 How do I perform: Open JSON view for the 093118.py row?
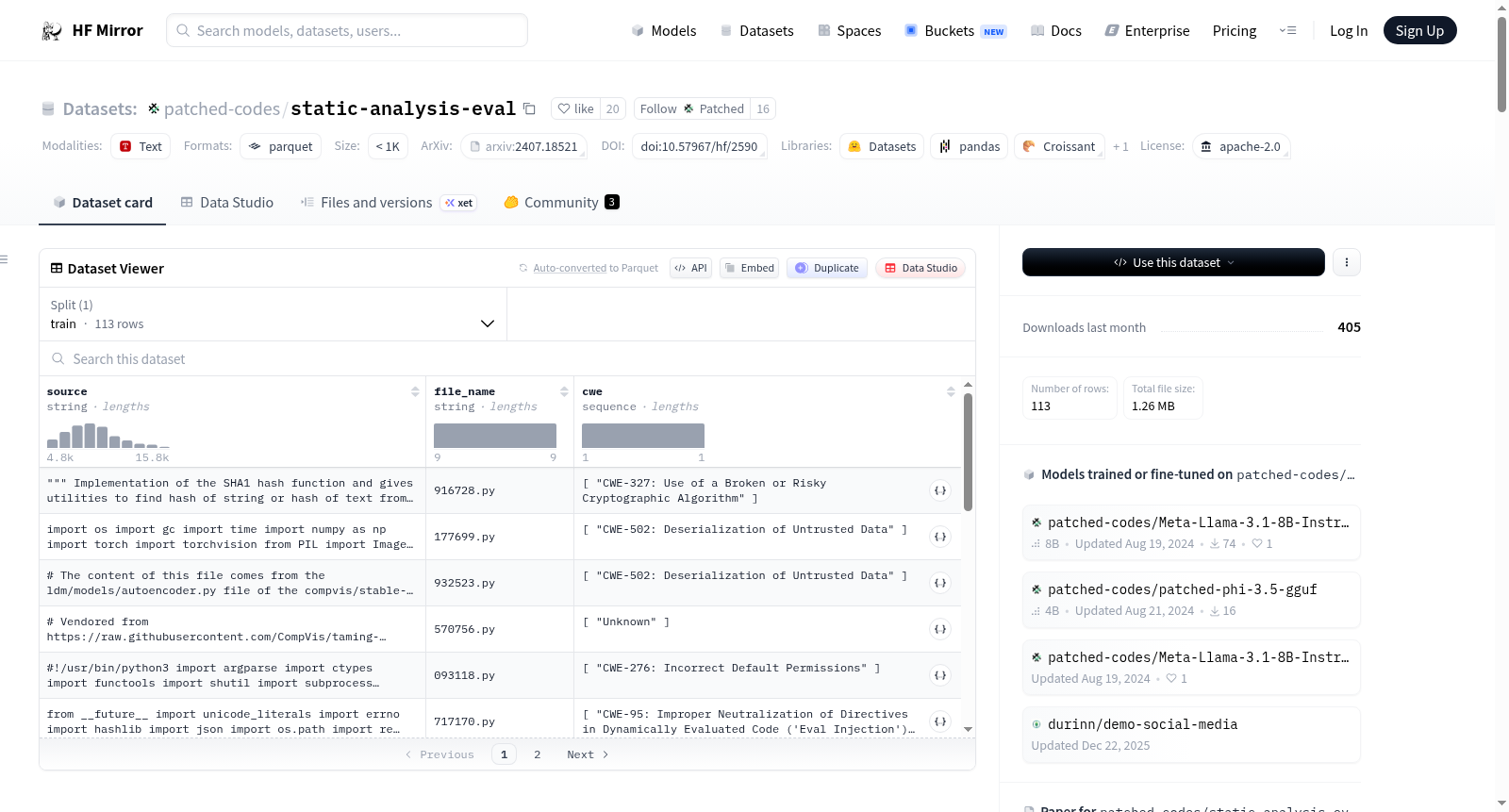tap(940, 675)
